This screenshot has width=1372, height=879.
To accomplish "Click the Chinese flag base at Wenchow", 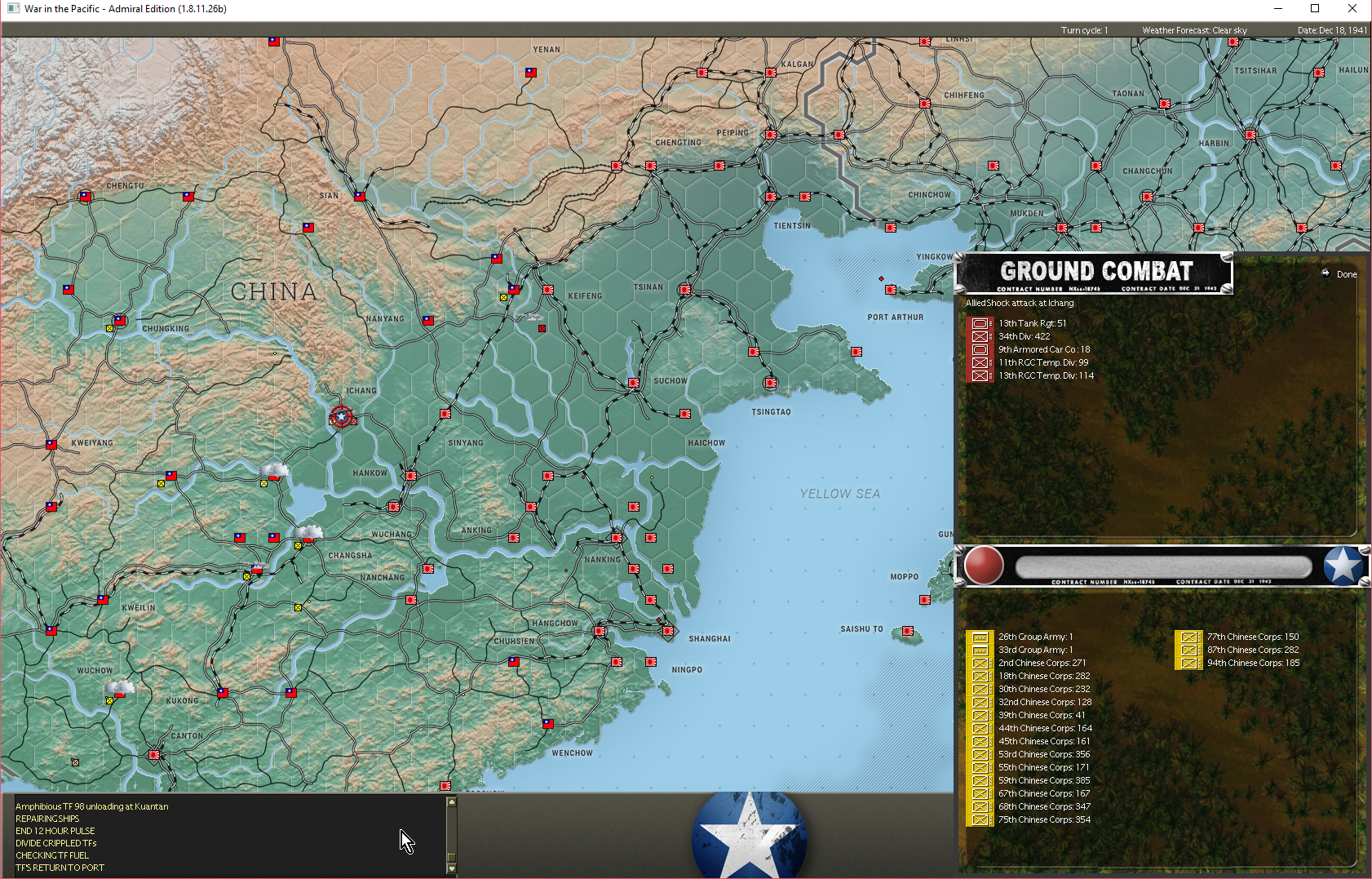I will tap(548, 723).
